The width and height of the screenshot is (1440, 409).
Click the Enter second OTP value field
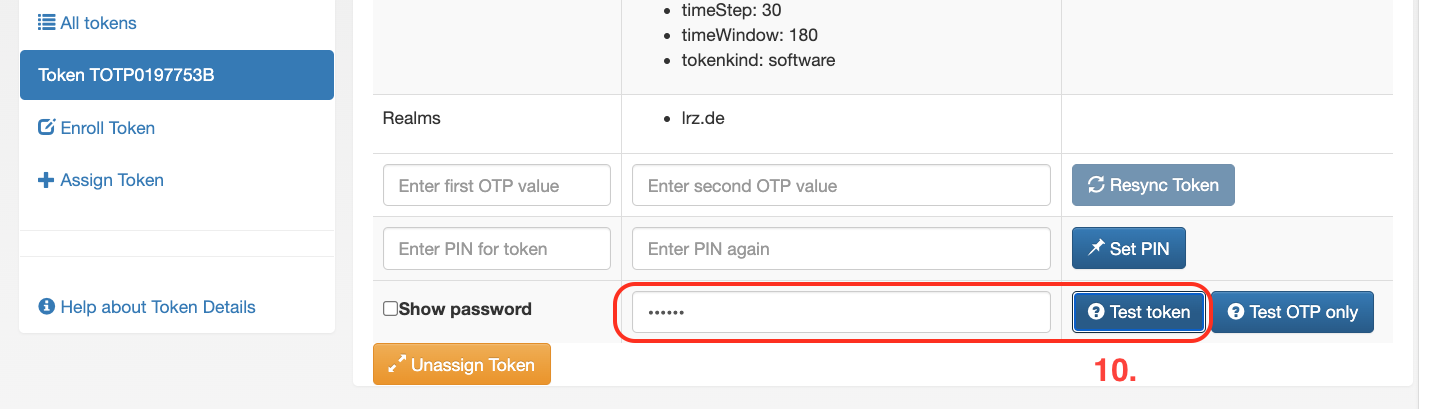pos(841,185)
